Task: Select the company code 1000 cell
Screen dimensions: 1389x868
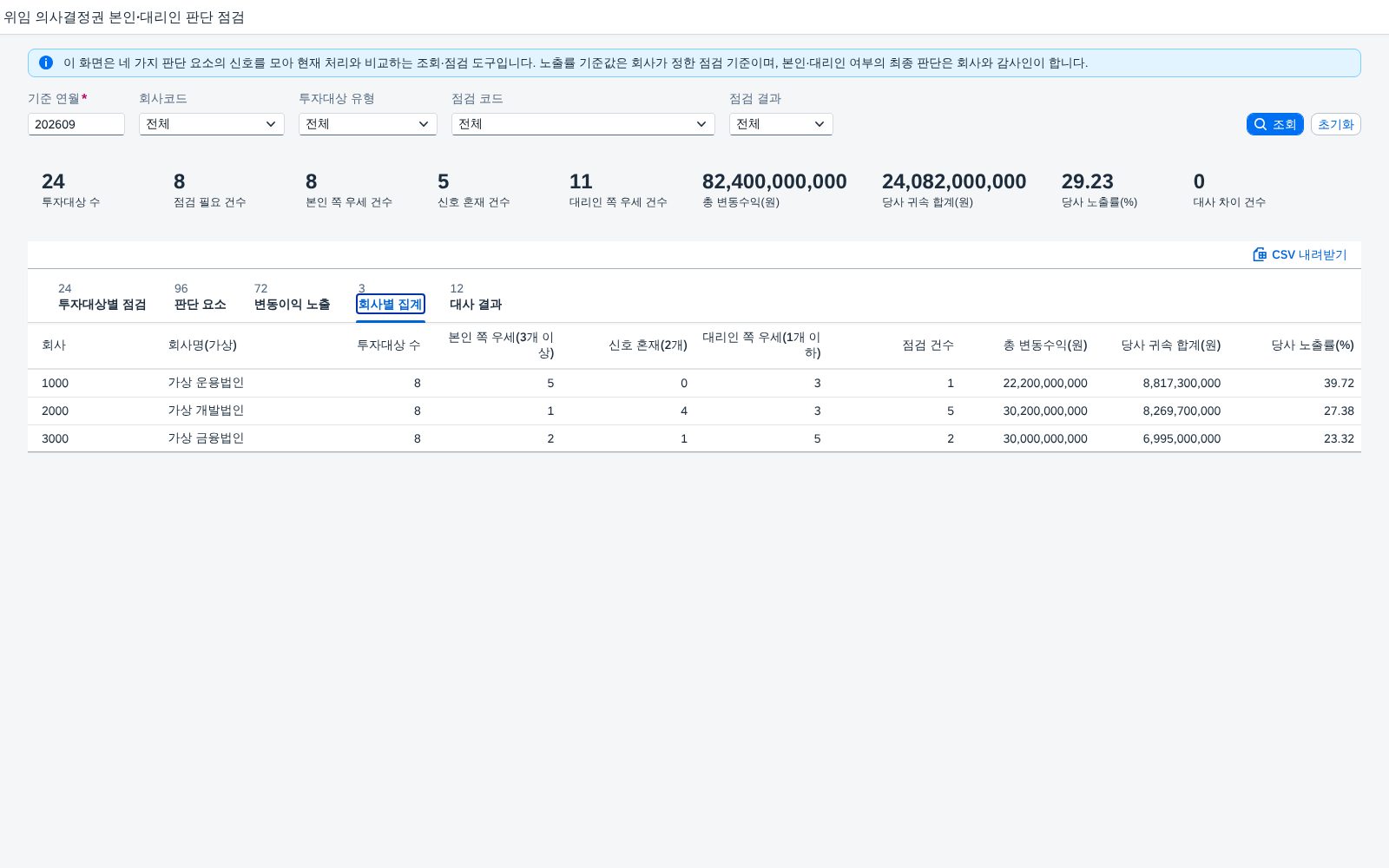Action: [x=55, y=383]
